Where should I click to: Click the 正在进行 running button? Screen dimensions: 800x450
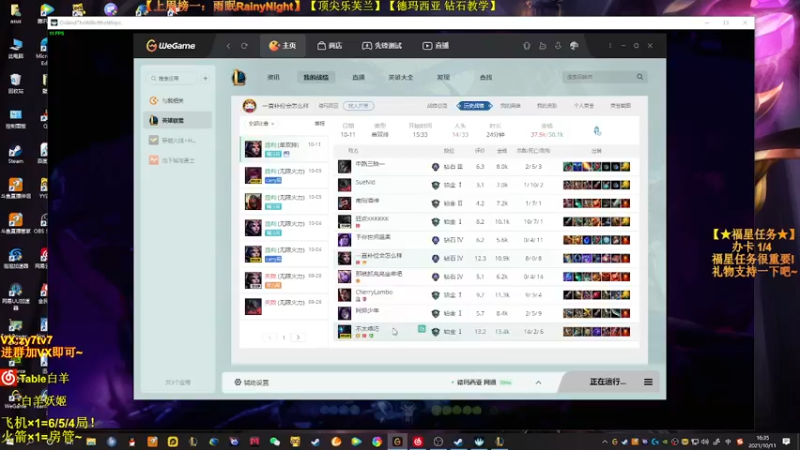tap(607, 382)
